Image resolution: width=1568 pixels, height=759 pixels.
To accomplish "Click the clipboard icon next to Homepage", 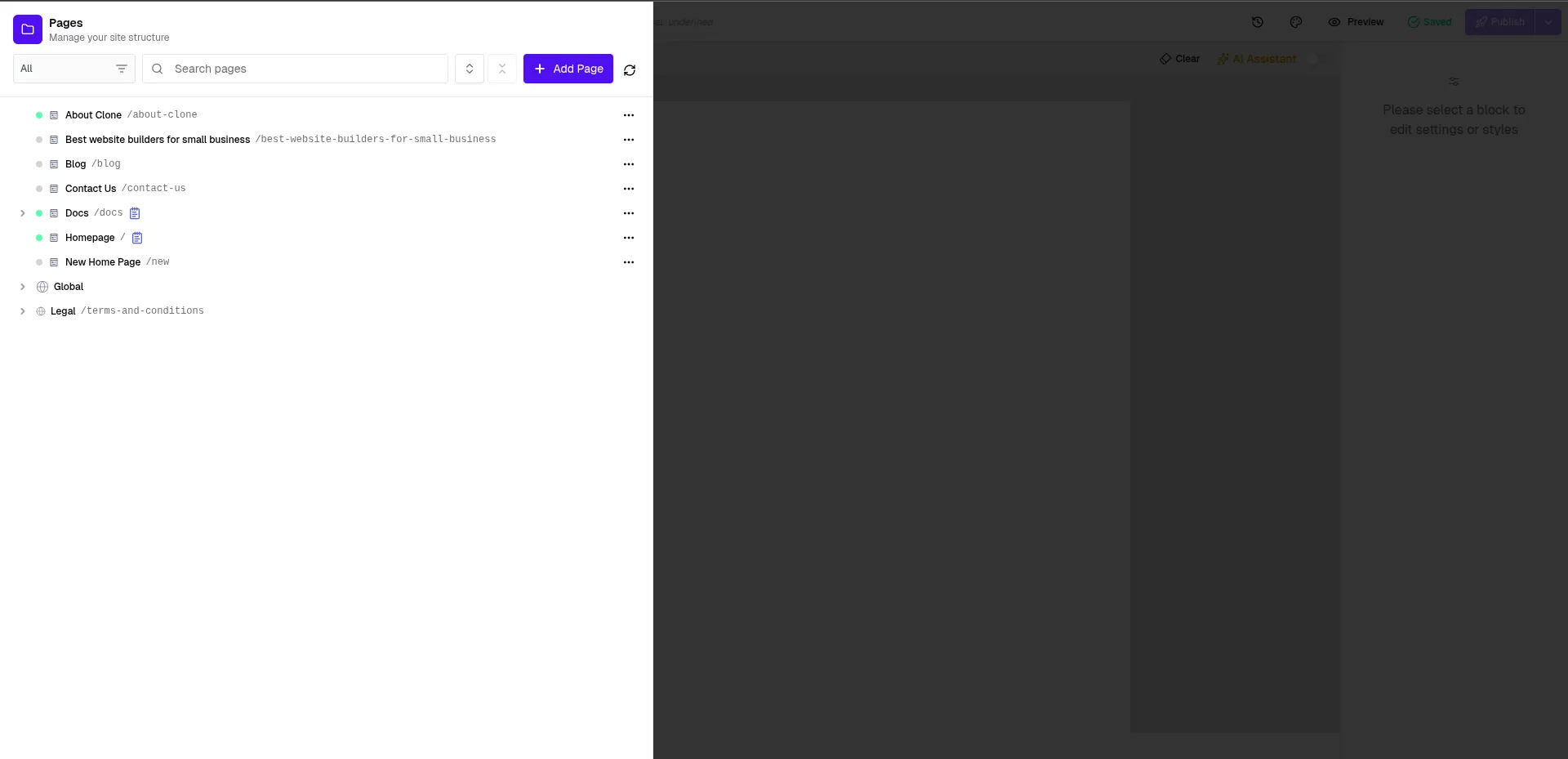I will 137,238.
